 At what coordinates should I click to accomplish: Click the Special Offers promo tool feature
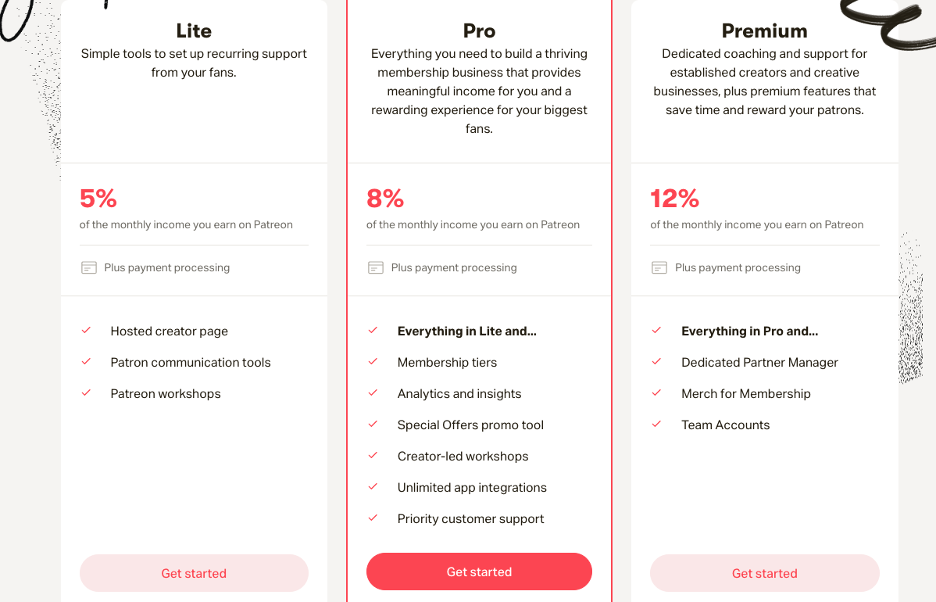click(470, 425)
